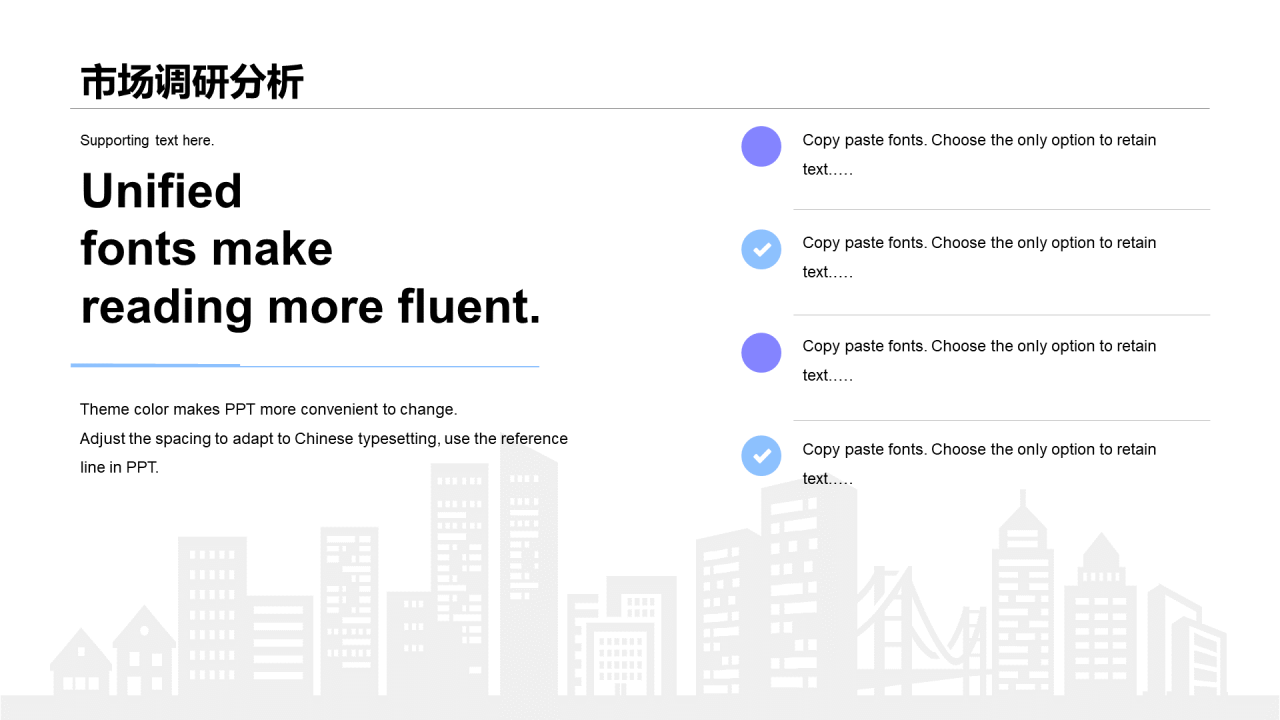This screenshot has height=720, width=1280.
Task: Click the upper blue checkmark circle icon
Action: pyautogui.click(x=761, y=249)
